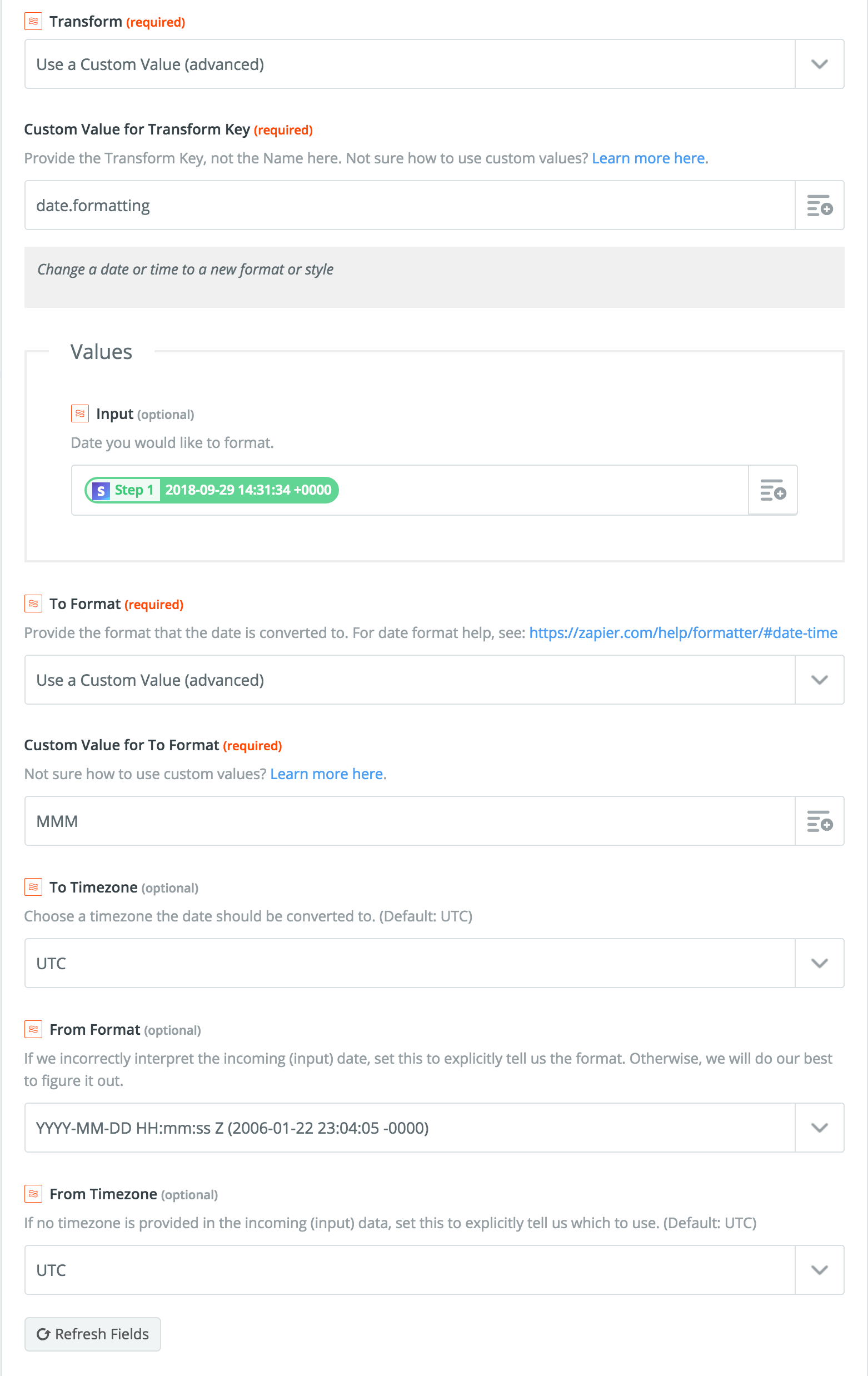Expand the To Format dropdown
Image resolution: width=868 pixels, height=1376 pixels.
(435, 680)
